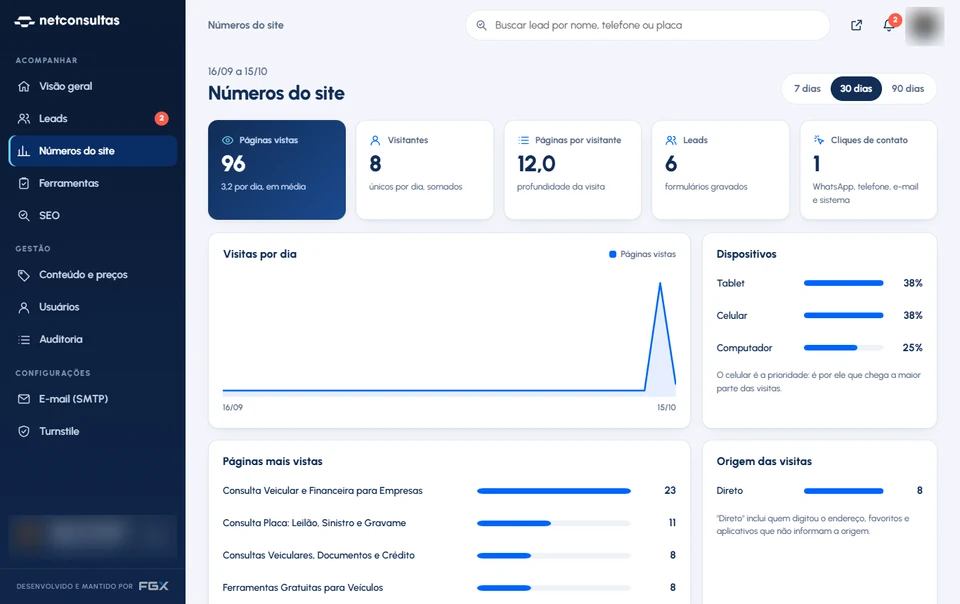Click the red Leads badge showing 2
The height and width of the screenshot is (604, 960).
pyautogui.click(x=162, y=118)
